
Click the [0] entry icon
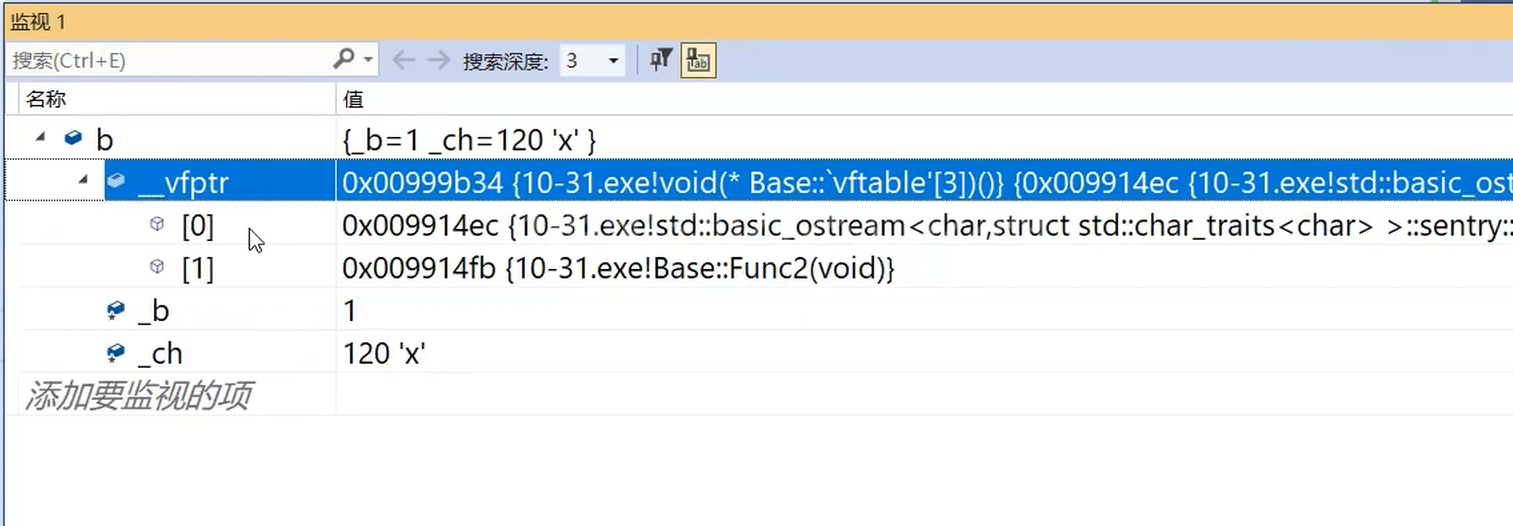157,225
